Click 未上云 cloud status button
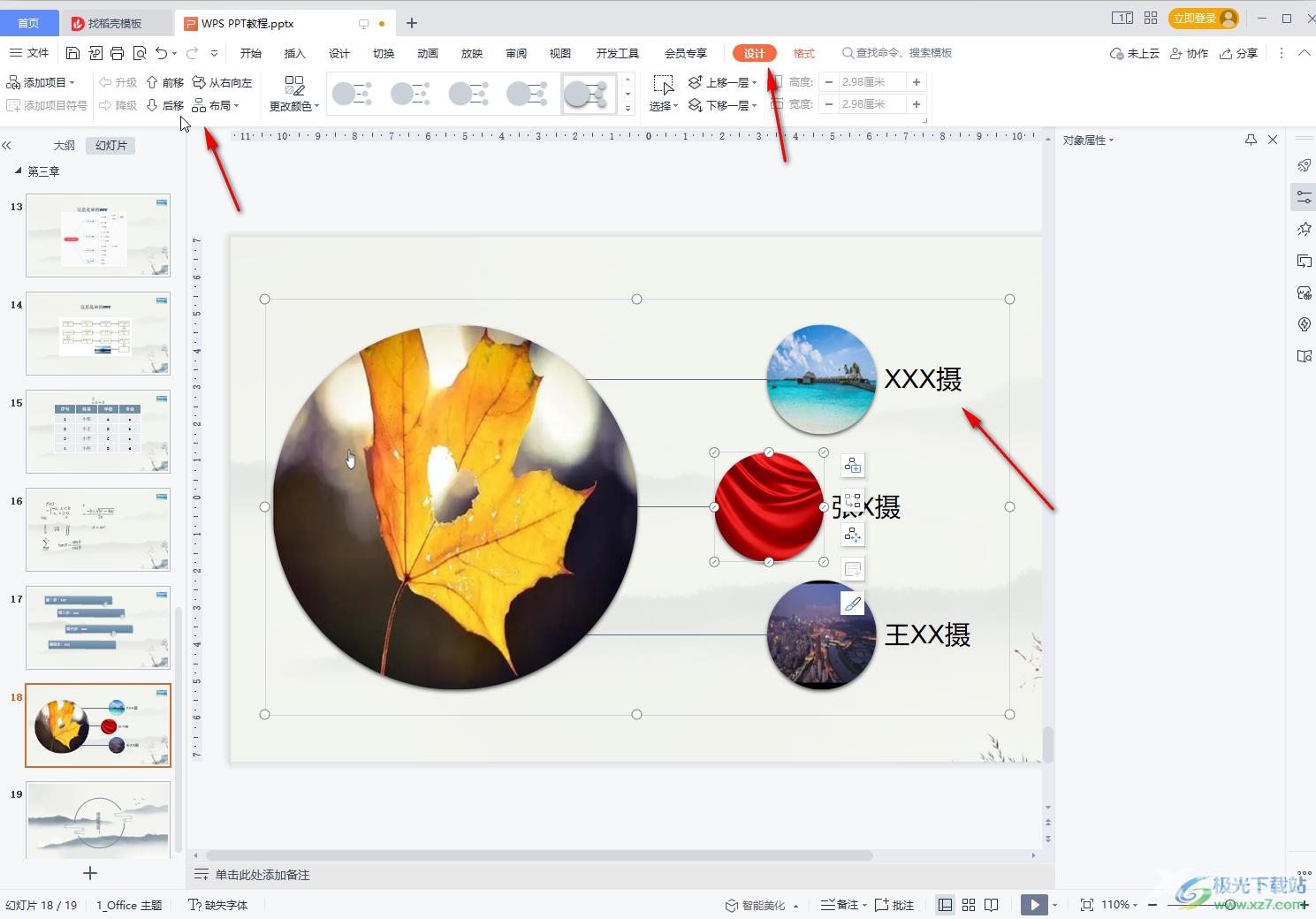 click(1135, 53)
